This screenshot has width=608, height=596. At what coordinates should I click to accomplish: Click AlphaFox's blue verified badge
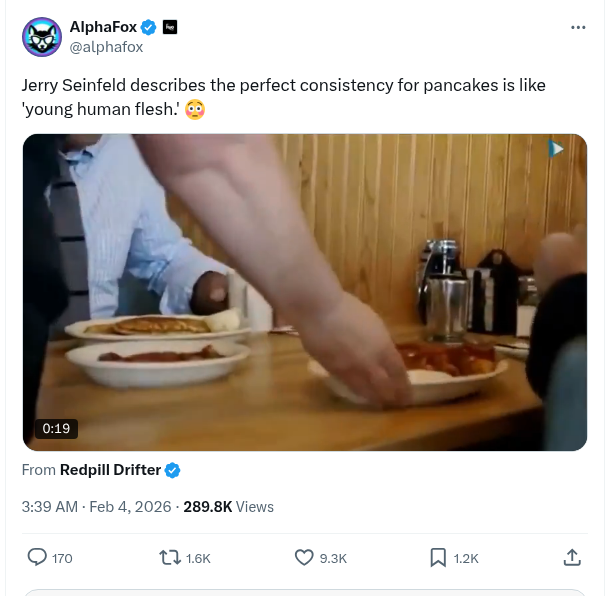(x=148, y=27)
